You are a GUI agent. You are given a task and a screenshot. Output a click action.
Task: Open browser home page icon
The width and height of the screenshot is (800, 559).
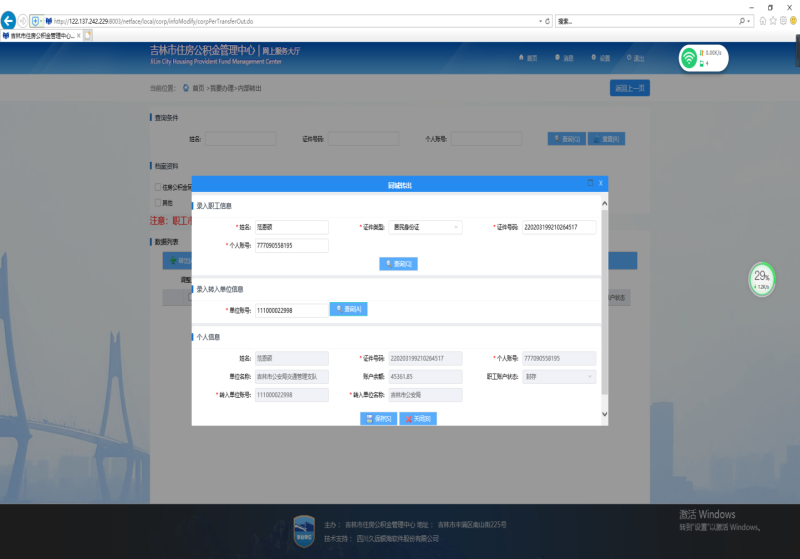pos(764,20)
